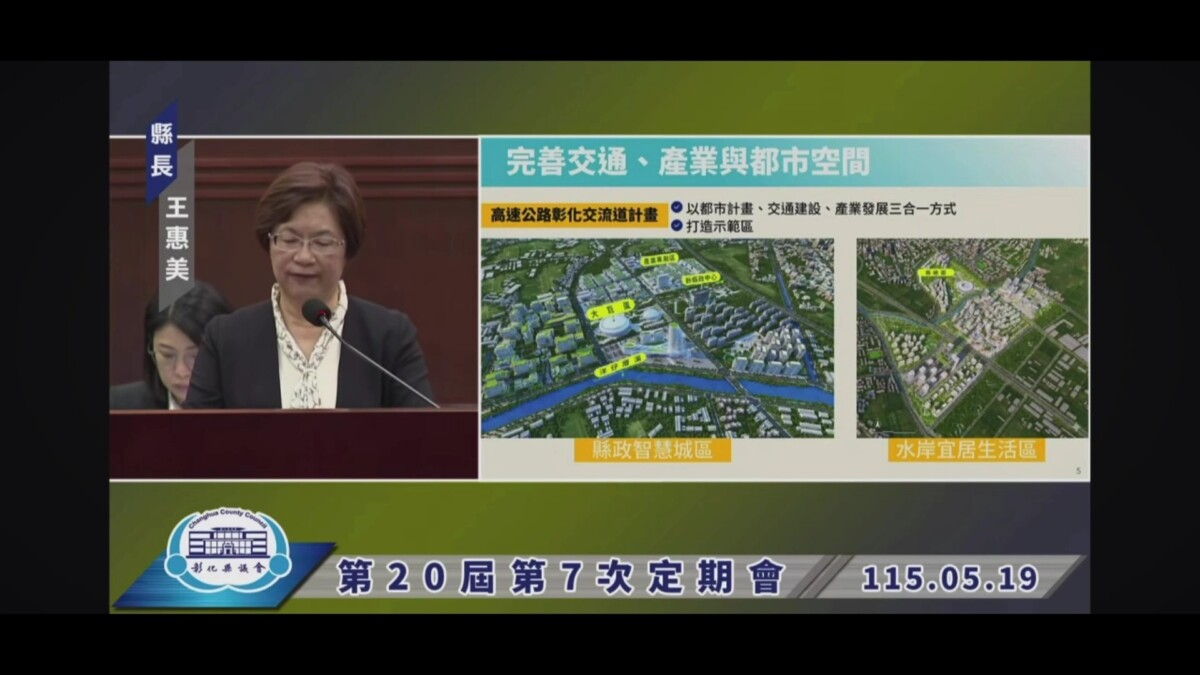Click the 王惠美 vertical name label
The height and width of the screenshot is (675, 1200).
pyautogui.click(x=177, y=240)
